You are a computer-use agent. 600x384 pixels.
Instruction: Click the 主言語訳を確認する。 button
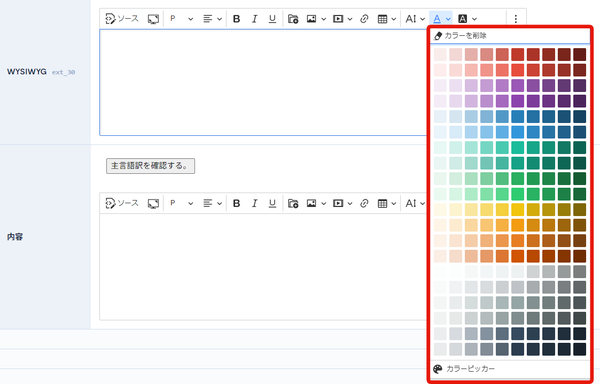pyautogui.click(x=150, y=166)
